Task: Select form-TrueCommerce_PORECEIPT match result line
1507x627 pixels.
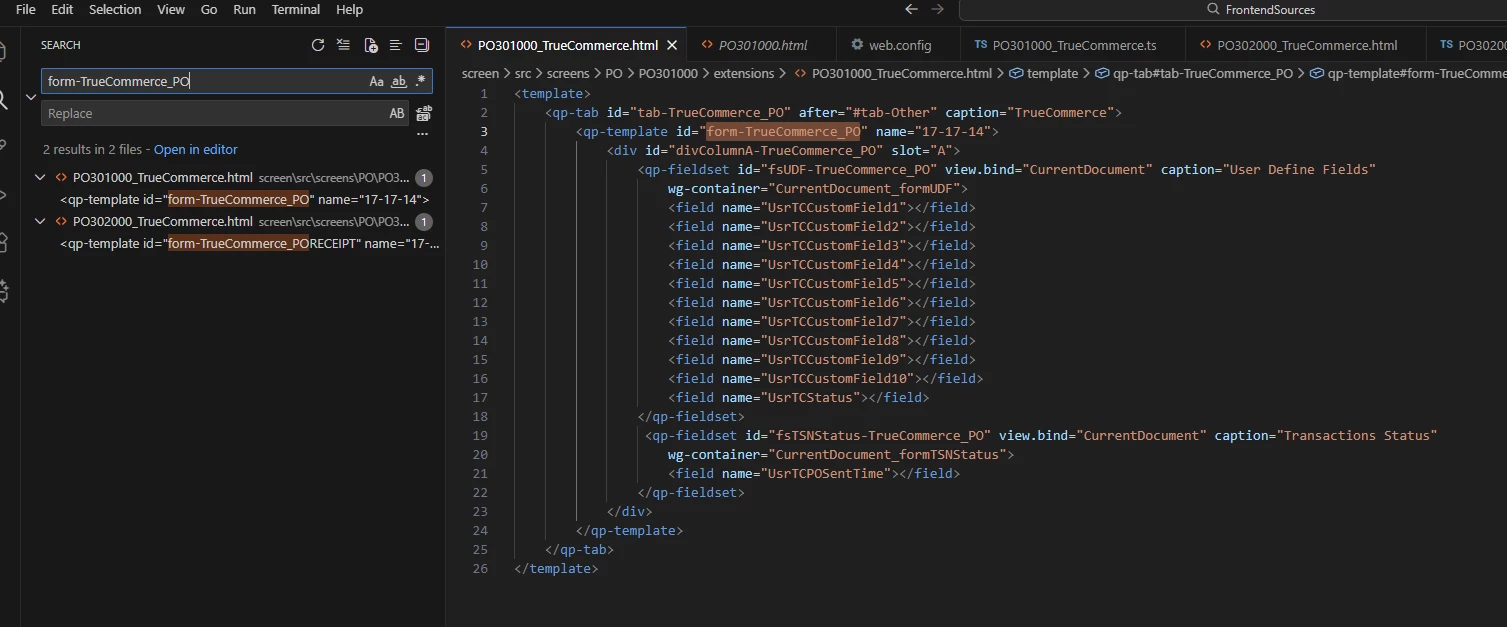Action: pos(249,243)
